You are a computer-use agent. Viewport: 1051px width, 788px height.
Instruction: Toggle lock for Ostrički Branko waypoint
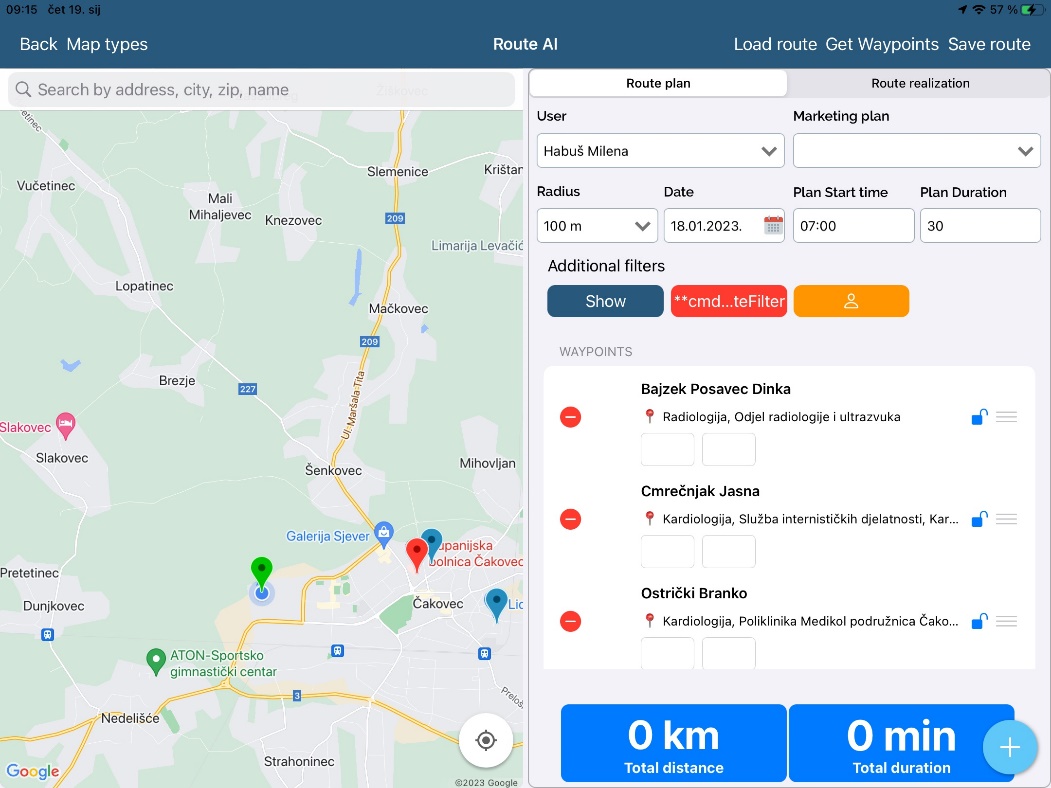(979, 621)
